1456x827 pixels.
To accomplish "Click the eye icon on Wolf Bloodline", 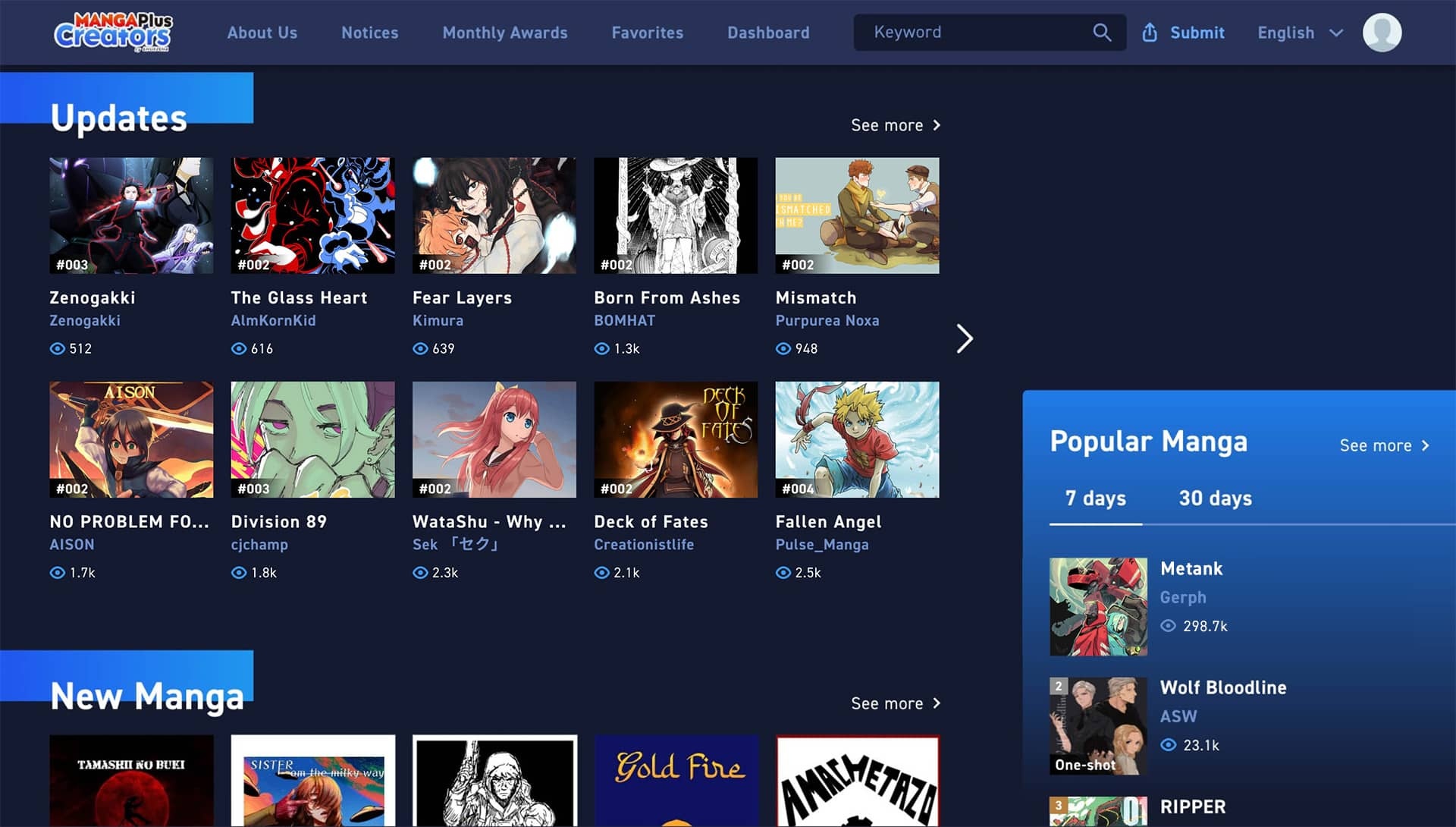I will click(x=1169, y=745).
